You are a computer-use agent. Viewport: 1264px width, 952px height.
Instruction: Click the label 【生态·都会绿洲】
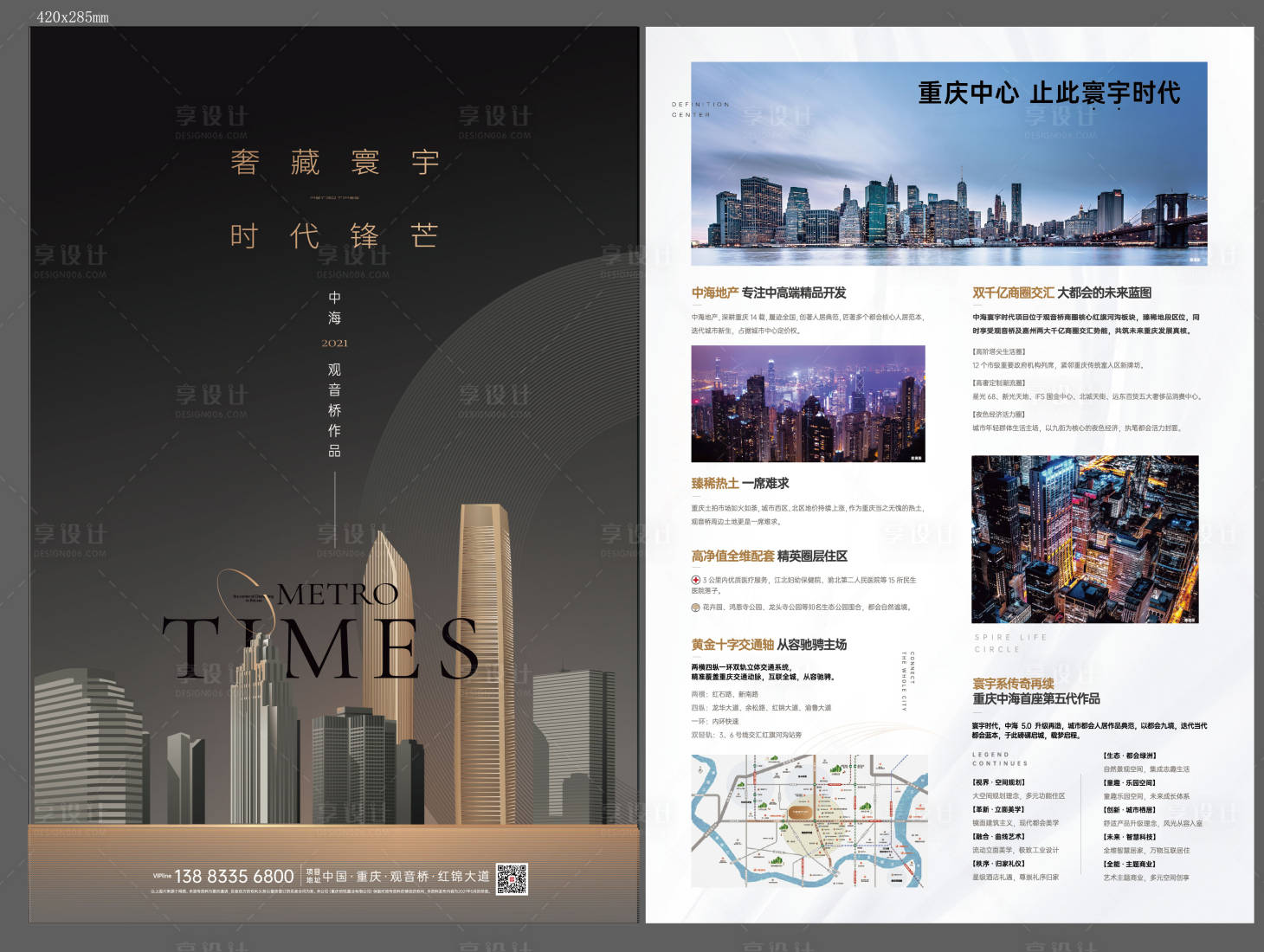click(1130, 756)
